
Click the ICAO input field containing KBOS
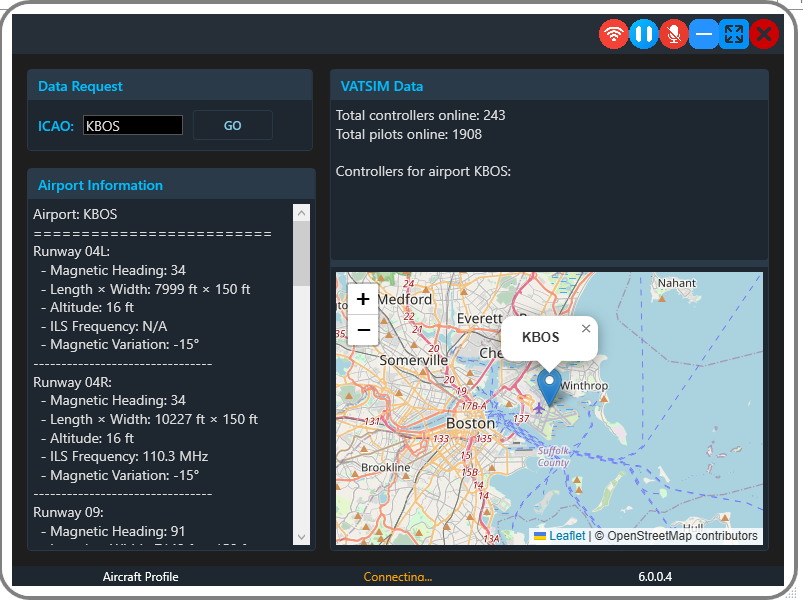133,125
